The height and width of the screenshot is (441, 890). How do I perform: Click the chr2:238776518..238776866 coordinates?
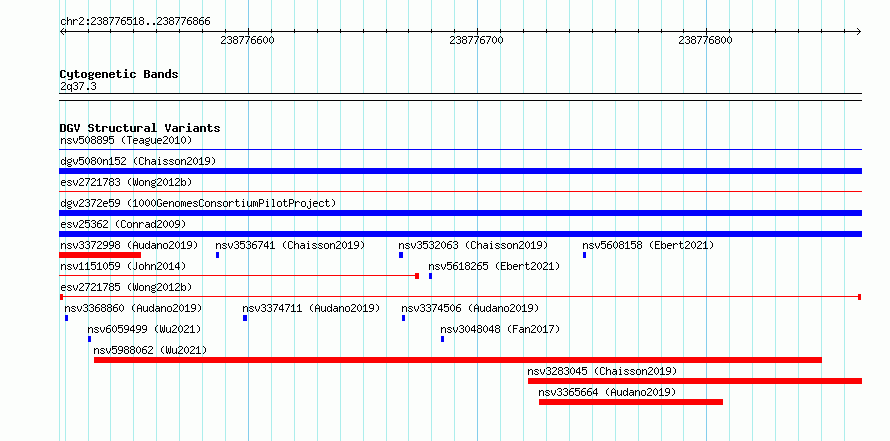tap(135, 22)
